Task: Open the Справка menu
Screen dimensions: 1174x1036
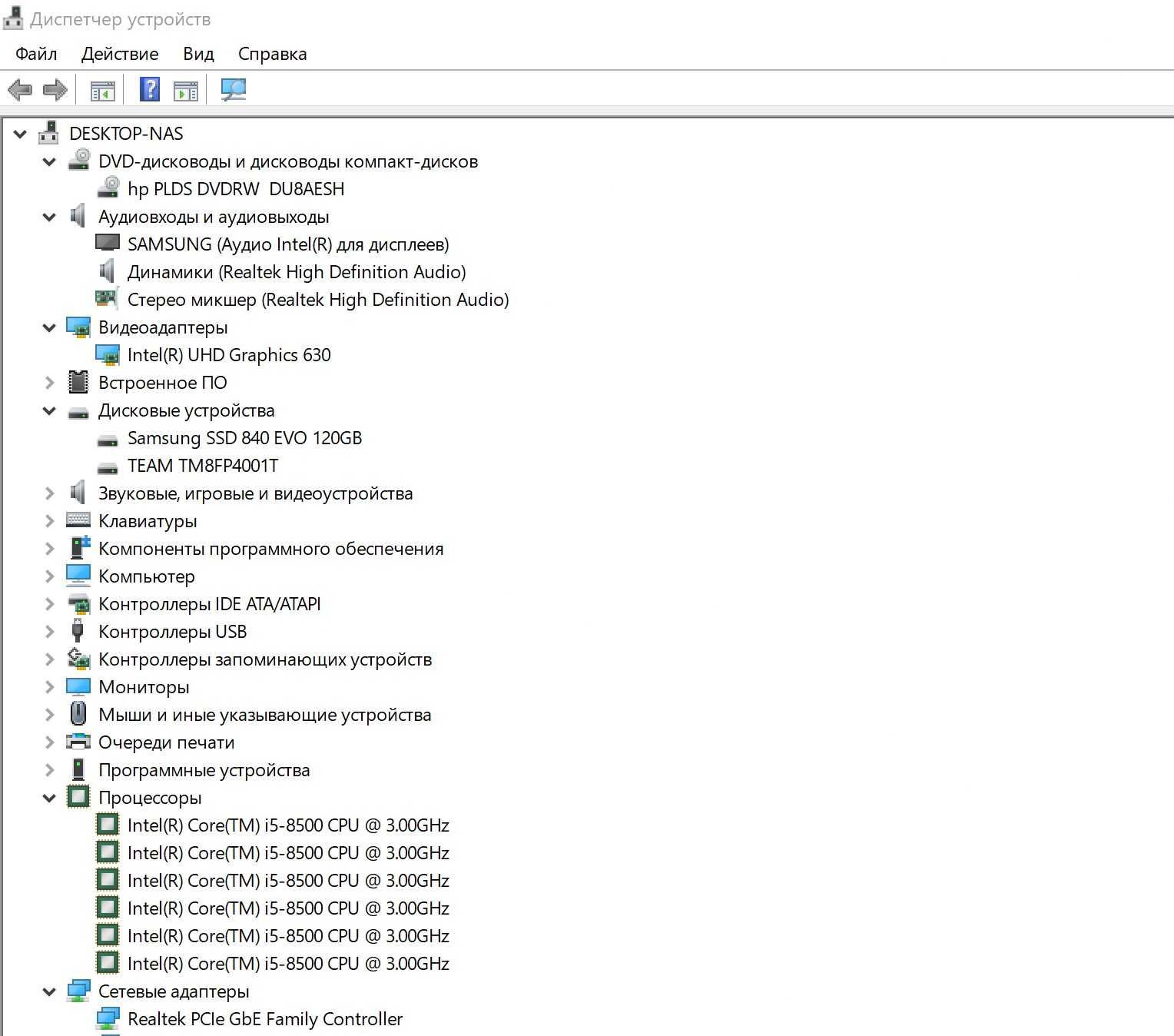Action: coord(272,54)
